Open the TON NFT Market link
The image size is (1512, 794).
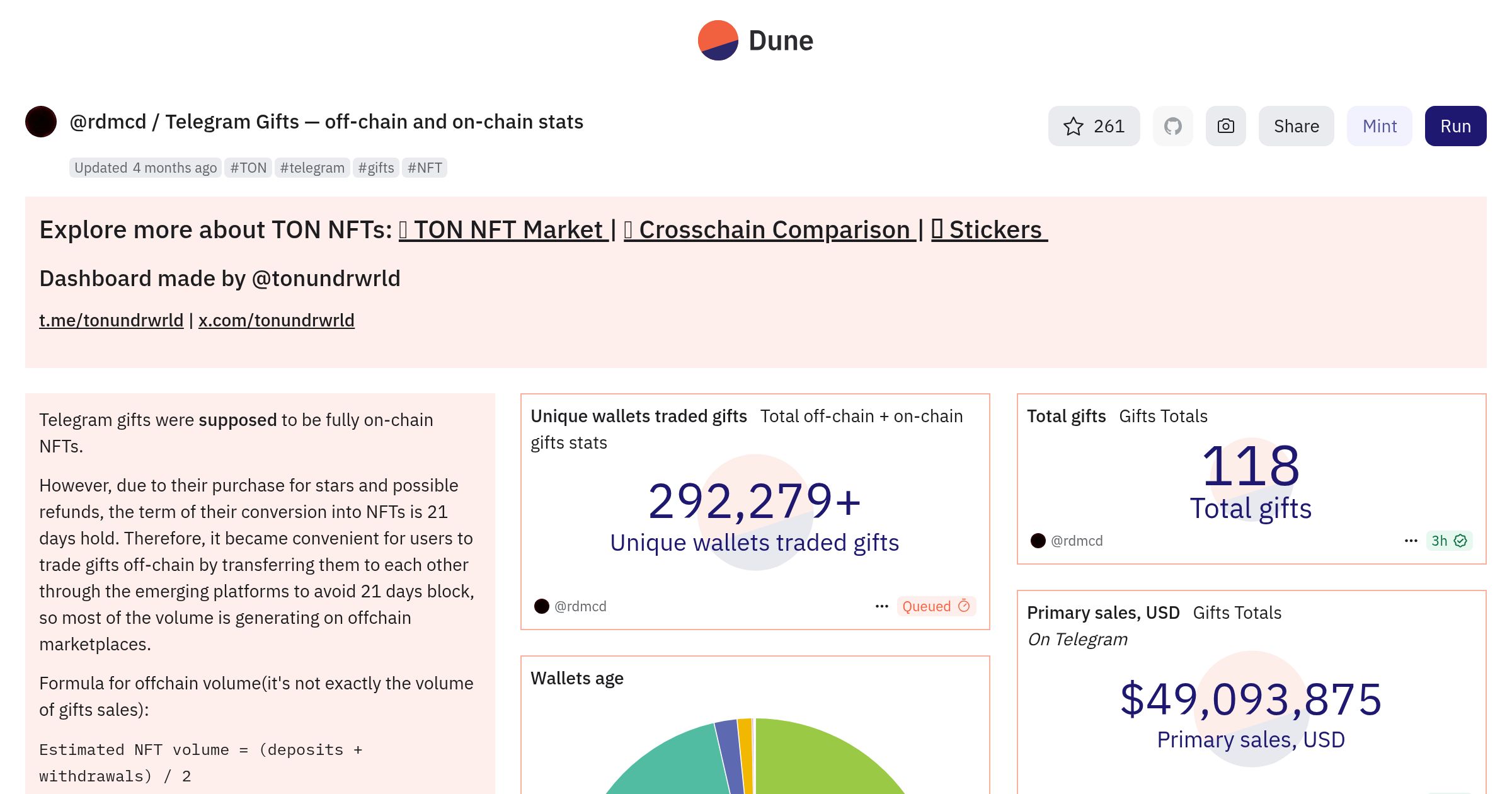click(x=503, y=229)
